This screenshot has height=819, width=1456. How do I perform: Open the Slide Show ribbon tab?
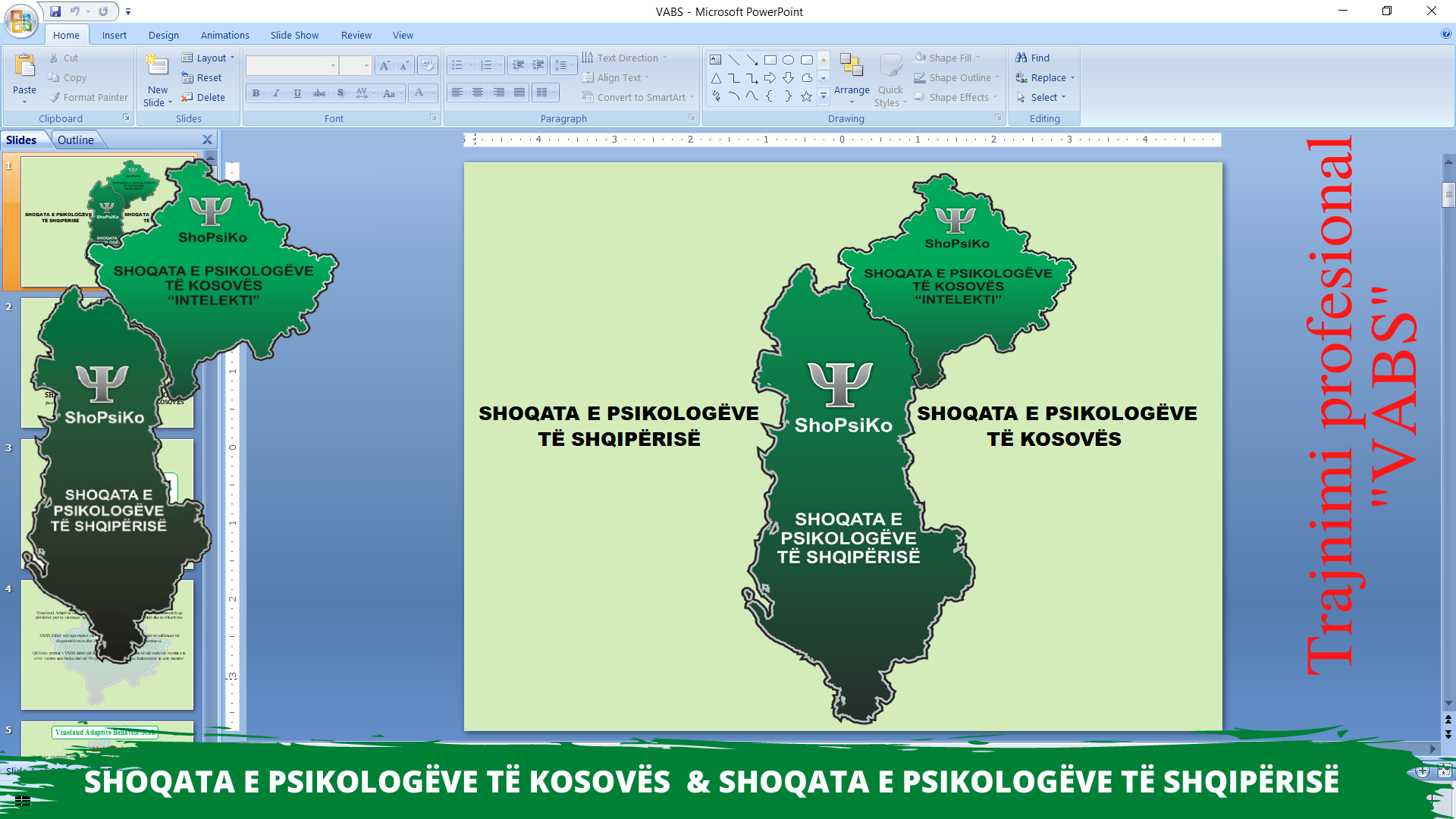(x=294, y=35)
